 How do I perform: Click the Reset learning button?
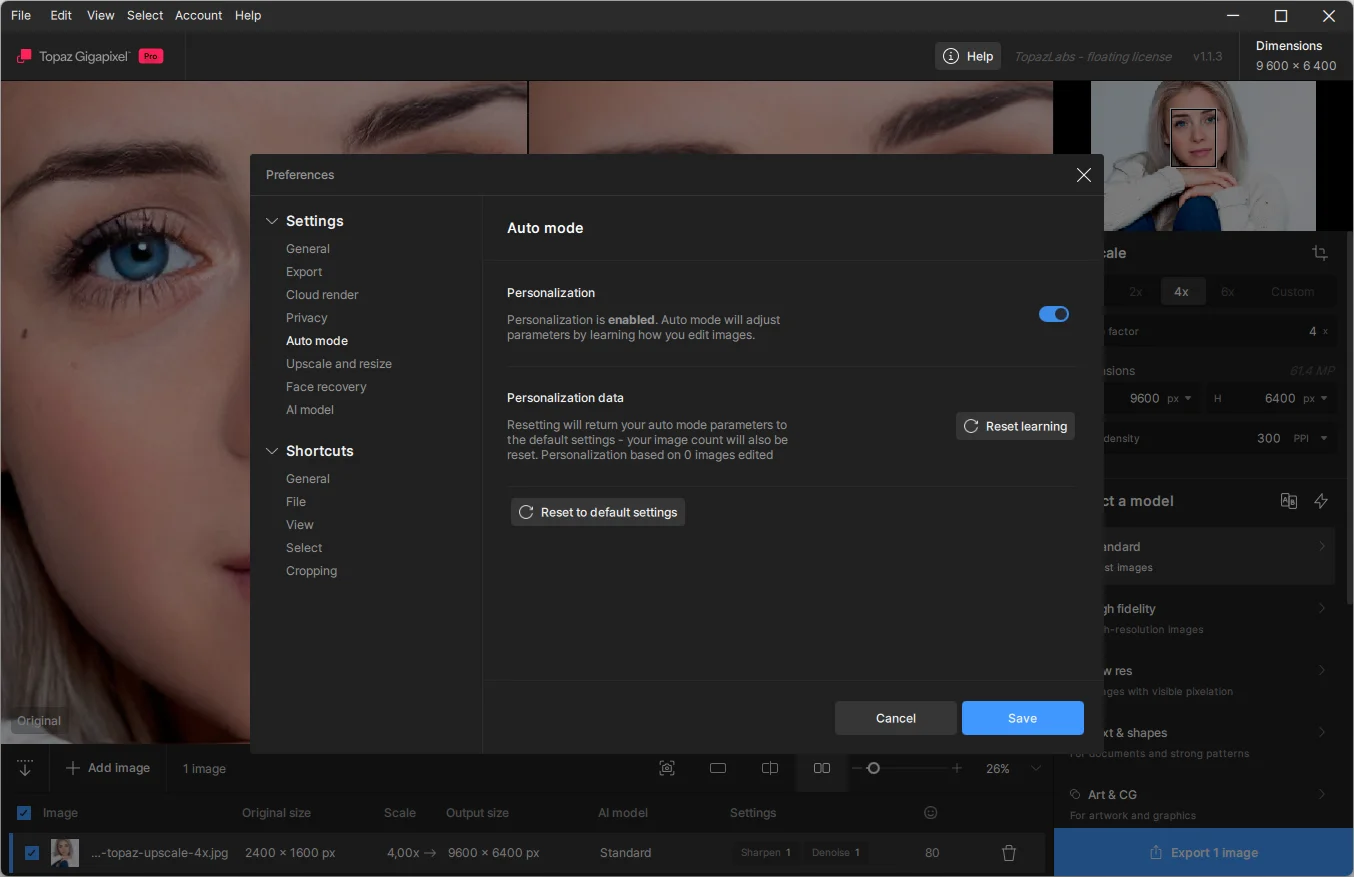click(1015, 426)
